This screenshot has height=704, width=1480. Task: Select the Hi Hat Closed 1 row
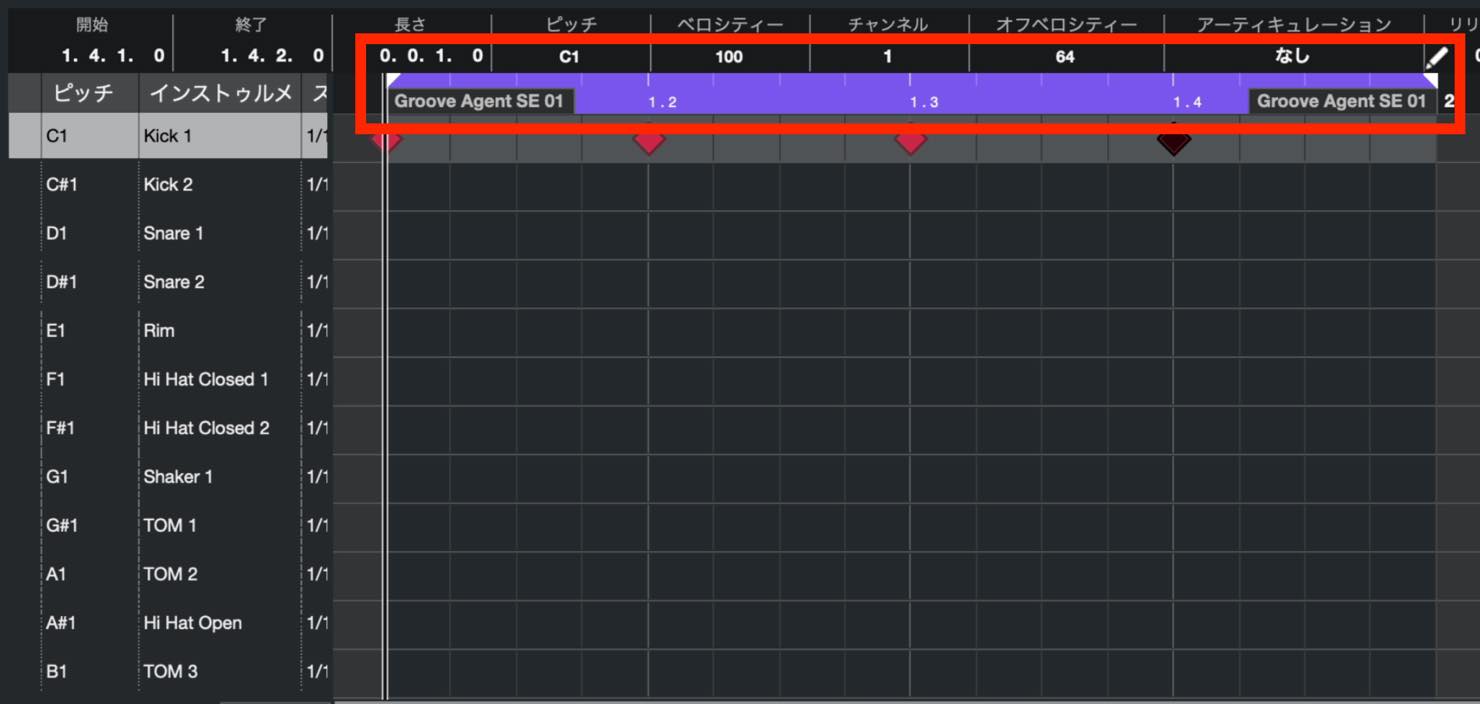(x=170, y=379)
